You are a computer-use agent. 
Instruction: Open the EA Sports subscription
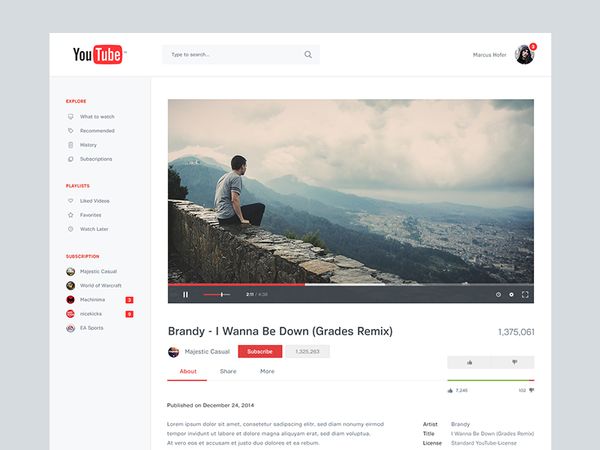pos(91,328)
